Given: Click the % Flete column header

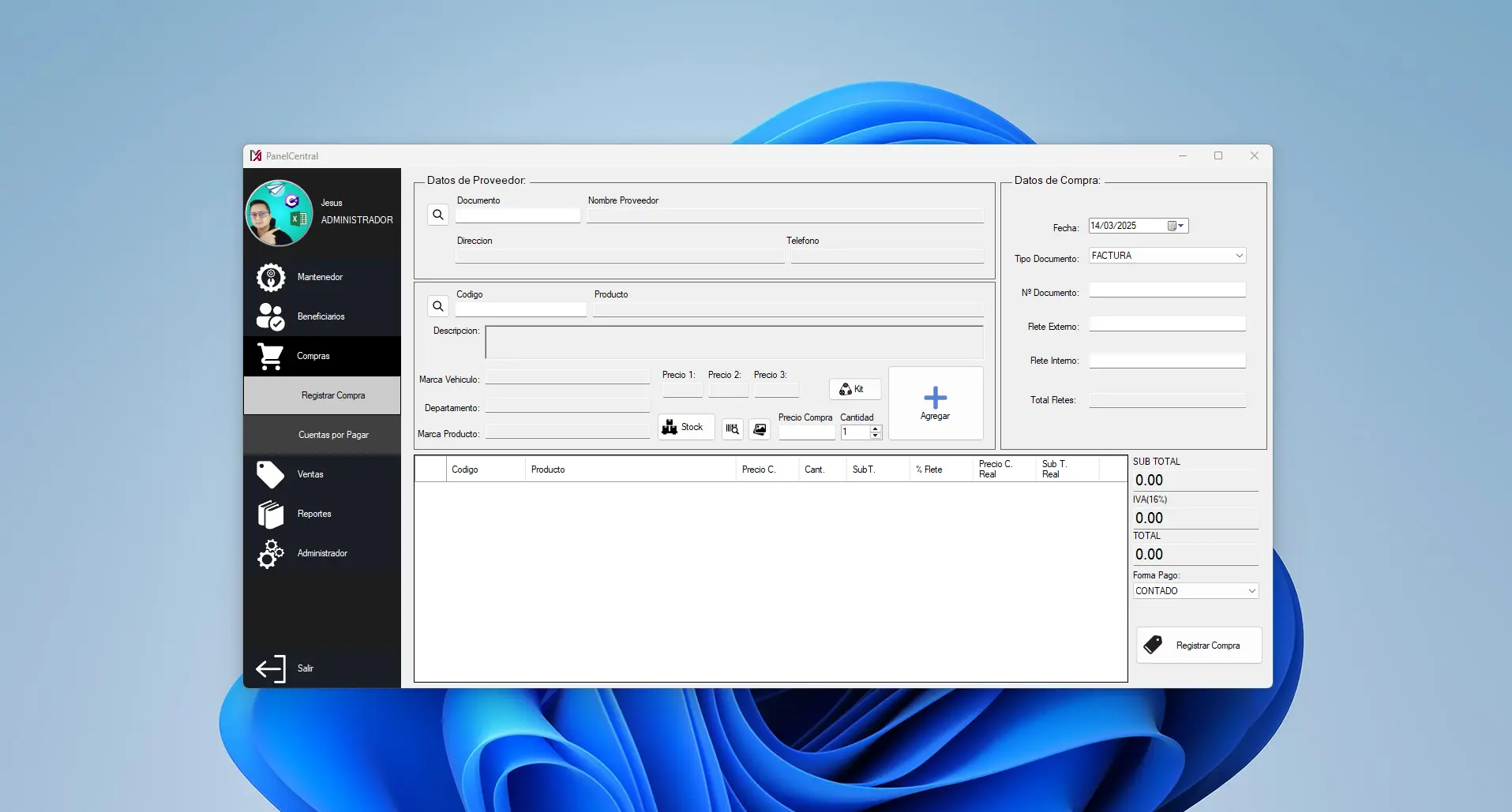Looking at the screenshot, I should click(941, 470).
